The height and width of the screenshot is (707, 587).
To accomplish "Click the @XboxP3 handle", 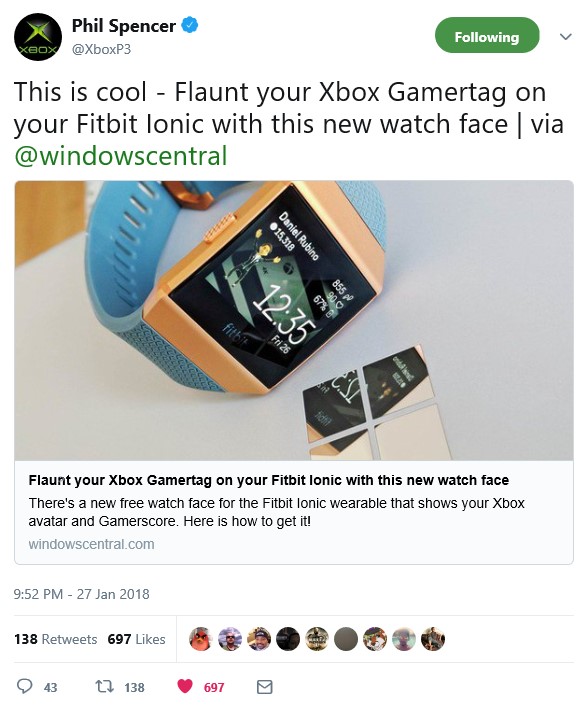I will [101, 49].
